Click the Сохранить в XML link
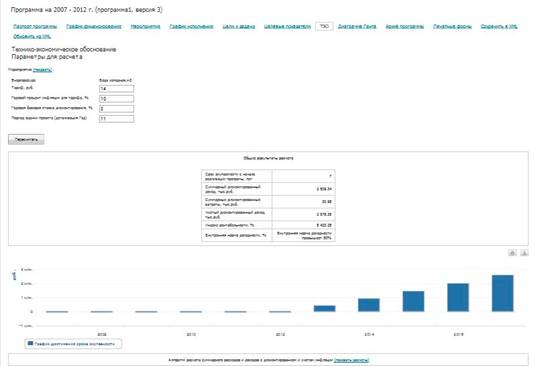The image size is (536, 366). click(x=499, y=26)
